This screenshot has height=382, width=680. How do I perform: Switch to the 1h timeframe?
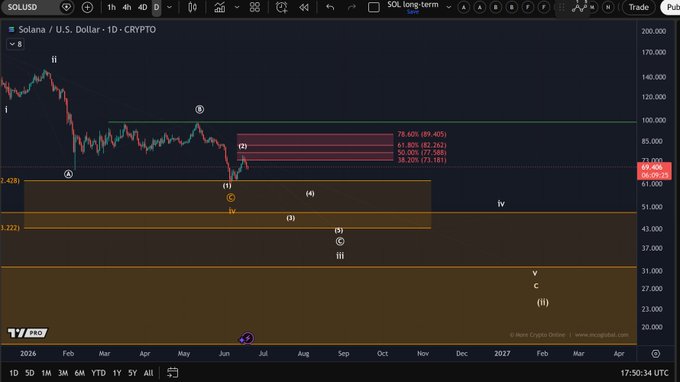click(111, 7)
